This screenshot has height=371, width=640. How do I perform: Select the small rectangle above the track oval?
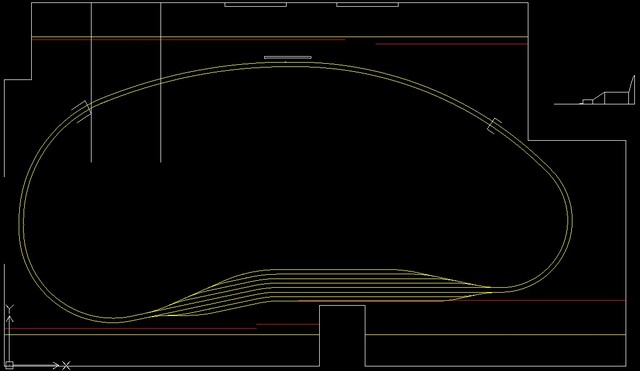pyautogui.click(x=288, y=58)
